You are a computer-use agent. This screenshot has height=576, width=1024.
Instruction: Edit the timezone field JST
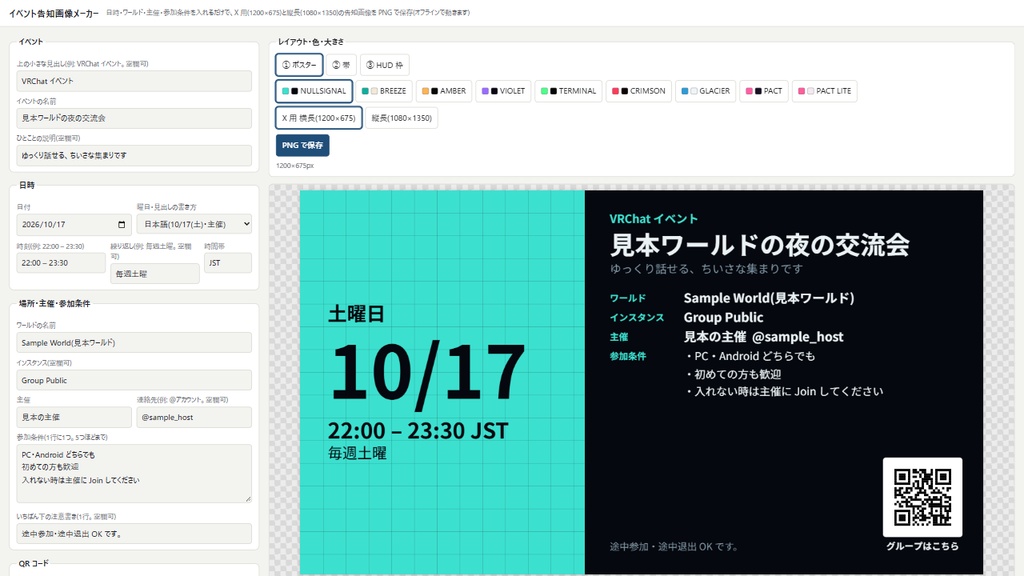(228, 263)
